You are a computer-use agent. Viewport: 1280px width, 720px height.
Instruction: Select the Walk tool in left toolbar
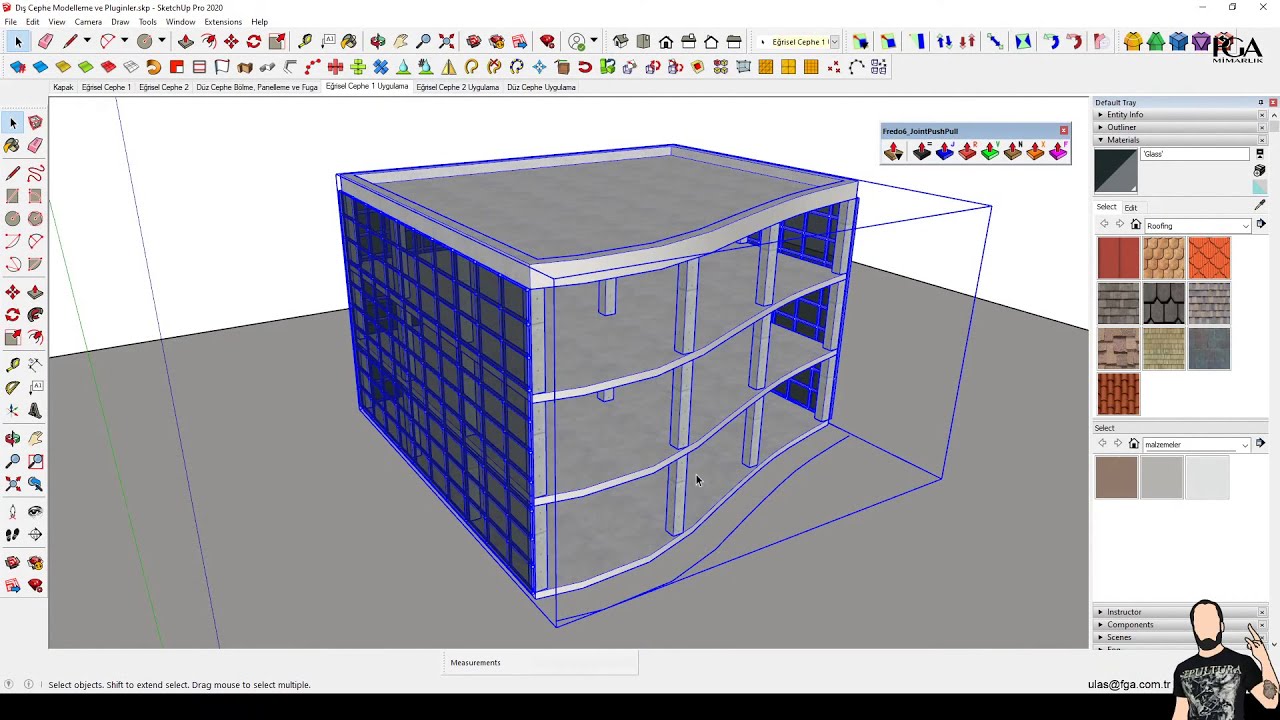pyautogui.click(x=12, y=535)
